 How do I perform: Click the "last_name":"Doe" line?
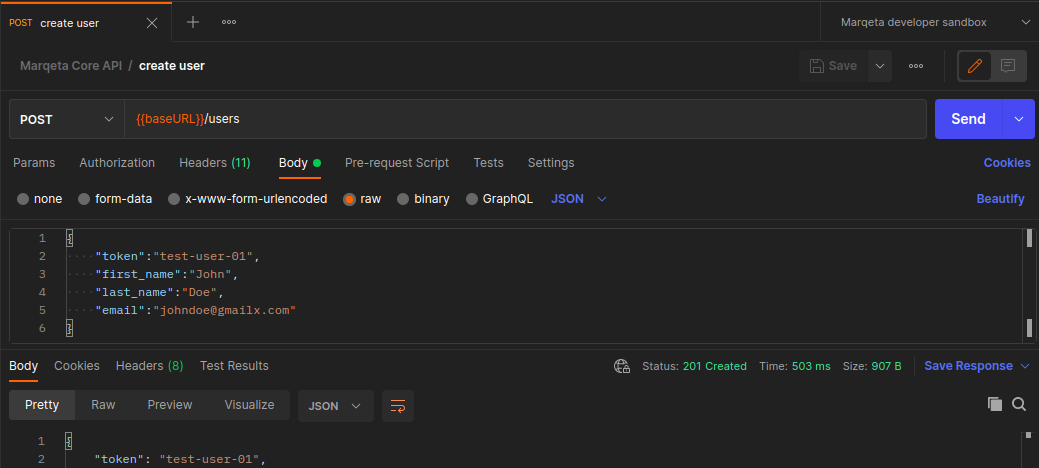[x=160, y=292]
